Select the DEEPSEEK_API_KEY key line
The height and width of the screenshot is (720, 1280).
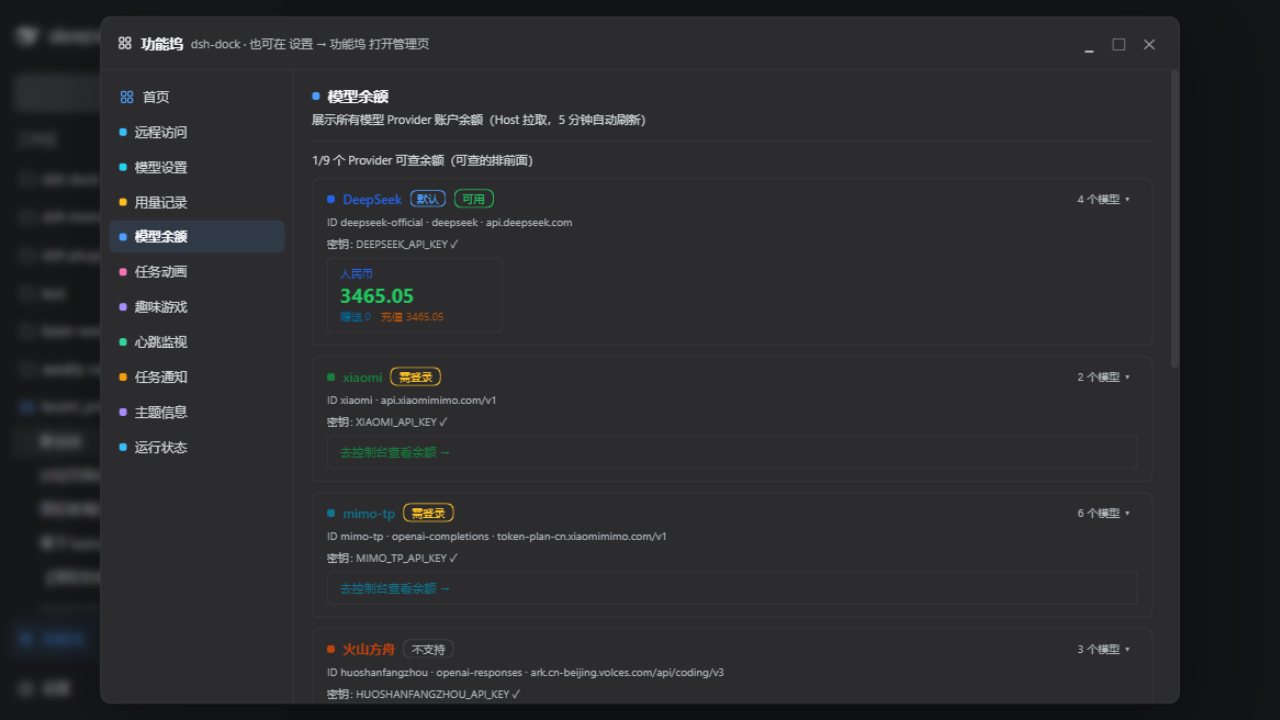tap(393, 244)
